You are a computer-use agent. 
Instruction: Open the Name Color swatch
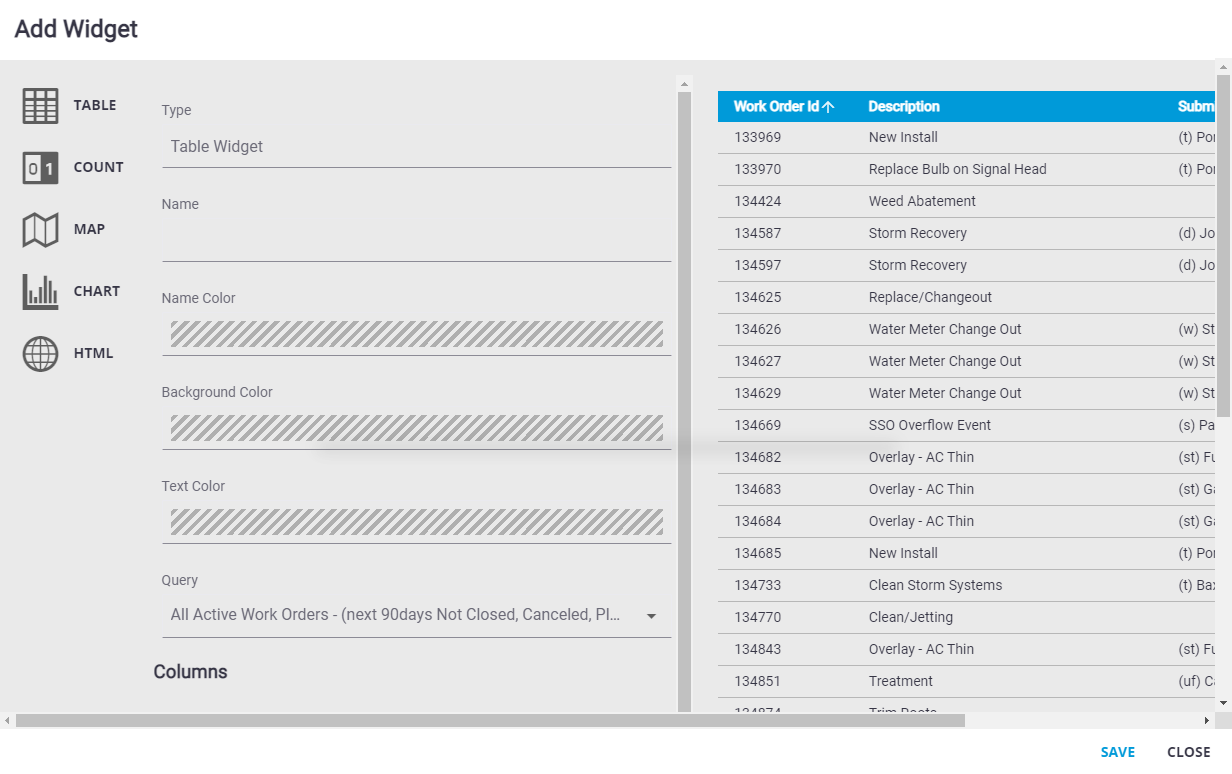click(416, 334)
